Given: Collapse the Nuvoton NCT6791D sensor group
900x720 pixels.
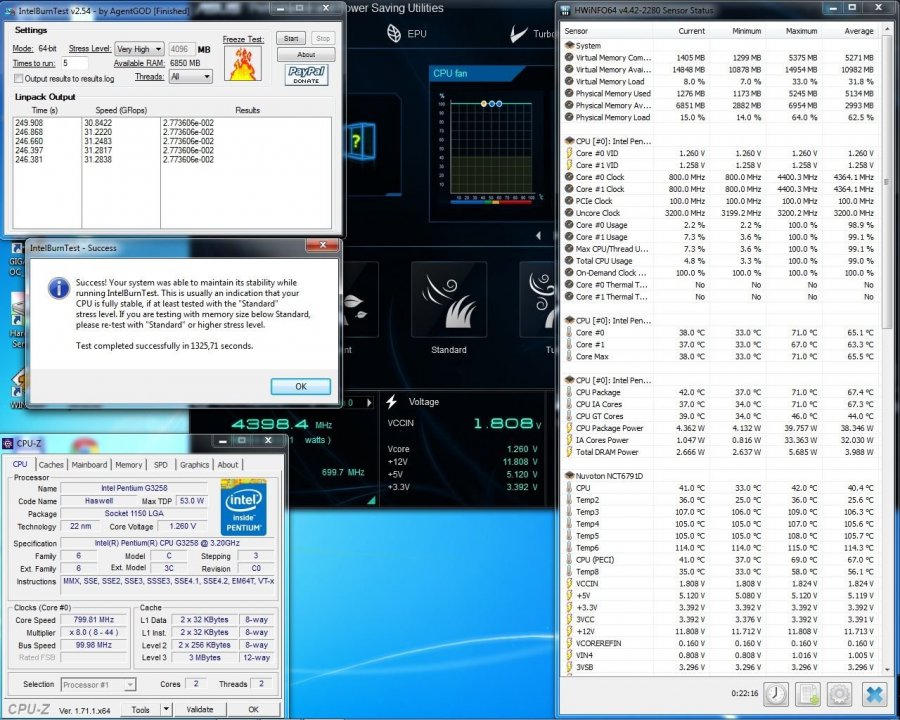Looking at the screenshot, I should point(569,475).
